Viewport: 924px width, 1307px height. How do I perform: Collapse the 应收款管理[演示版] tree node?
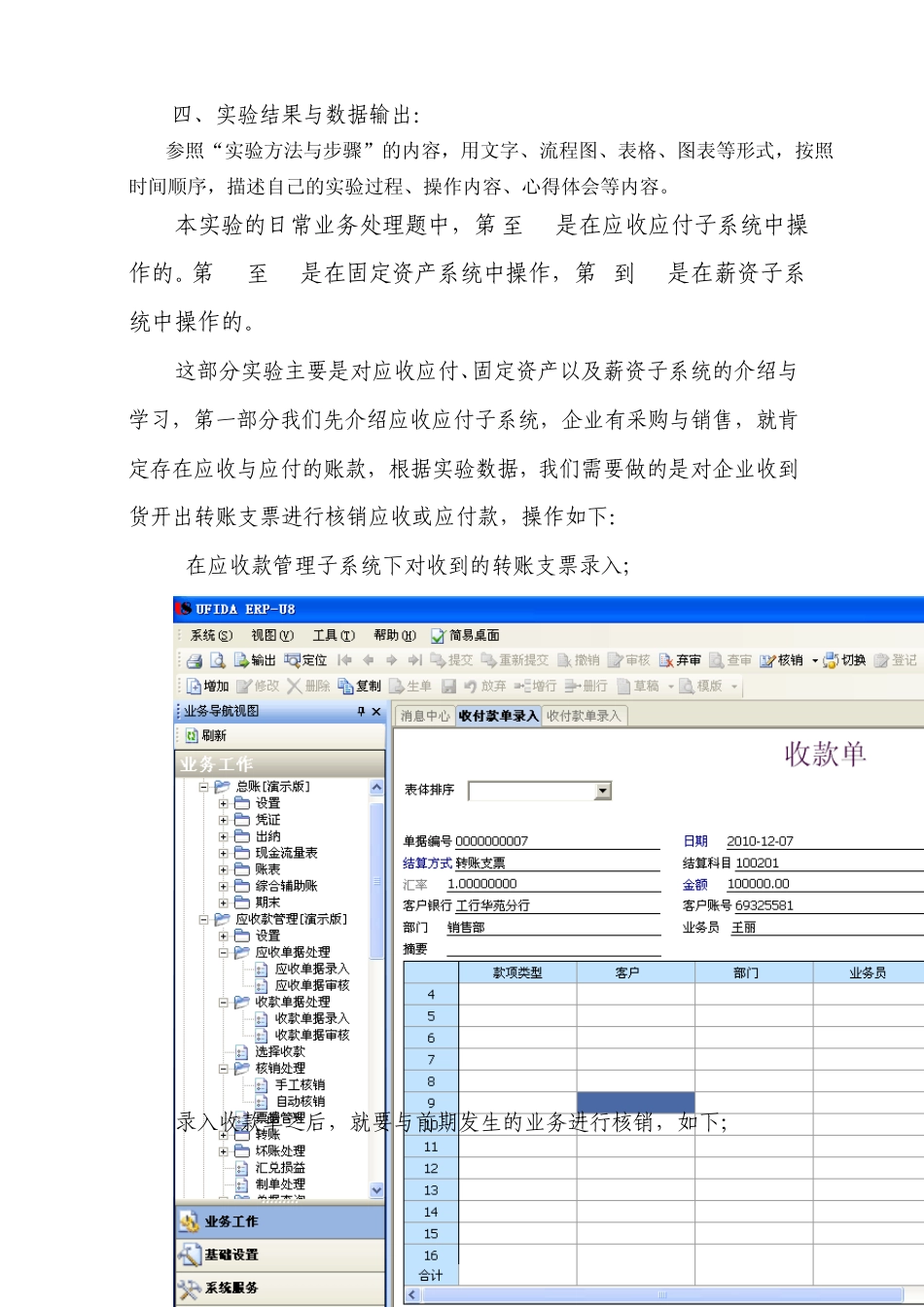(x=204, y=919)
